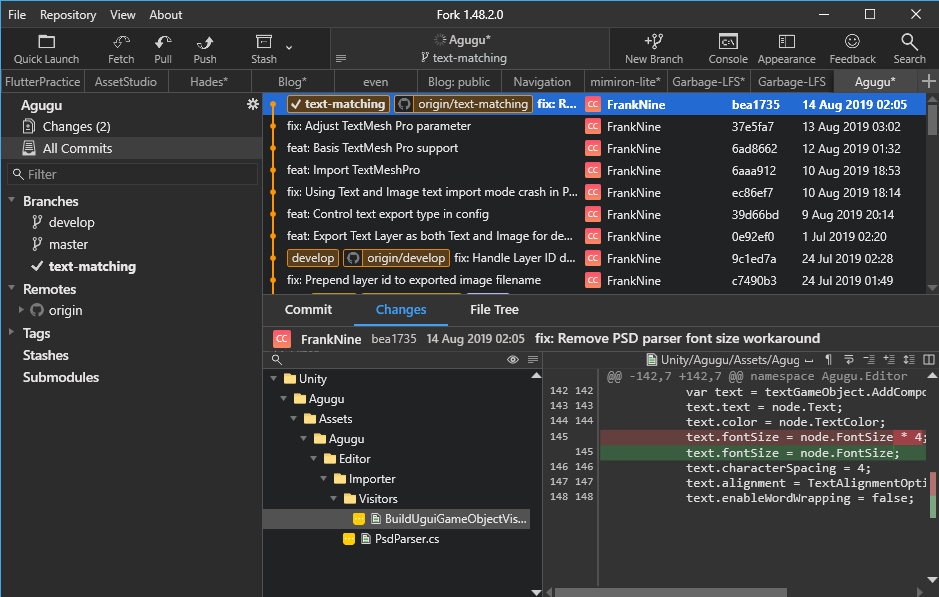The image size is (939, 597).
Task: Select the develop branch in the sidebar
Action: (71, 222)
